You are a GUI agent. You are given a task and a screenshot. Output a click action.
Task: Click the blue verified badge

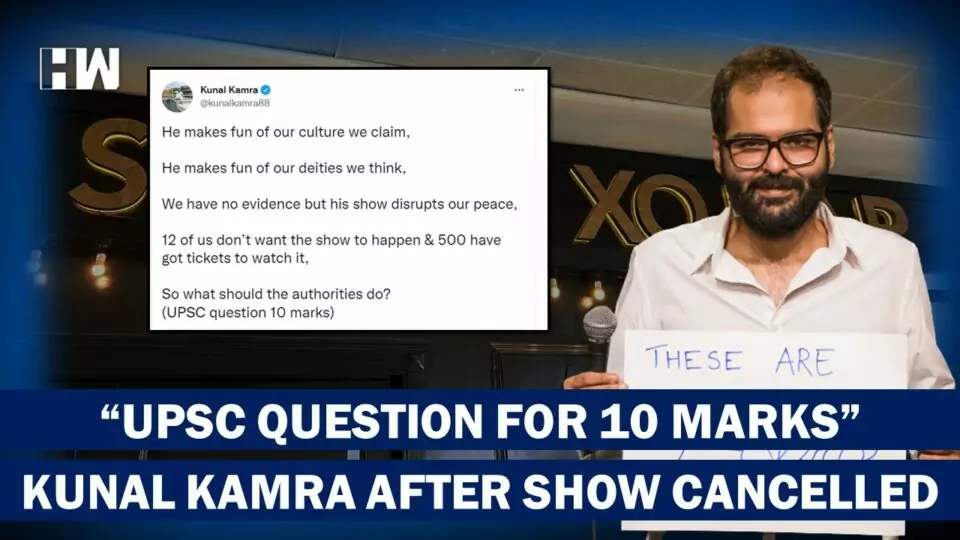266,89
